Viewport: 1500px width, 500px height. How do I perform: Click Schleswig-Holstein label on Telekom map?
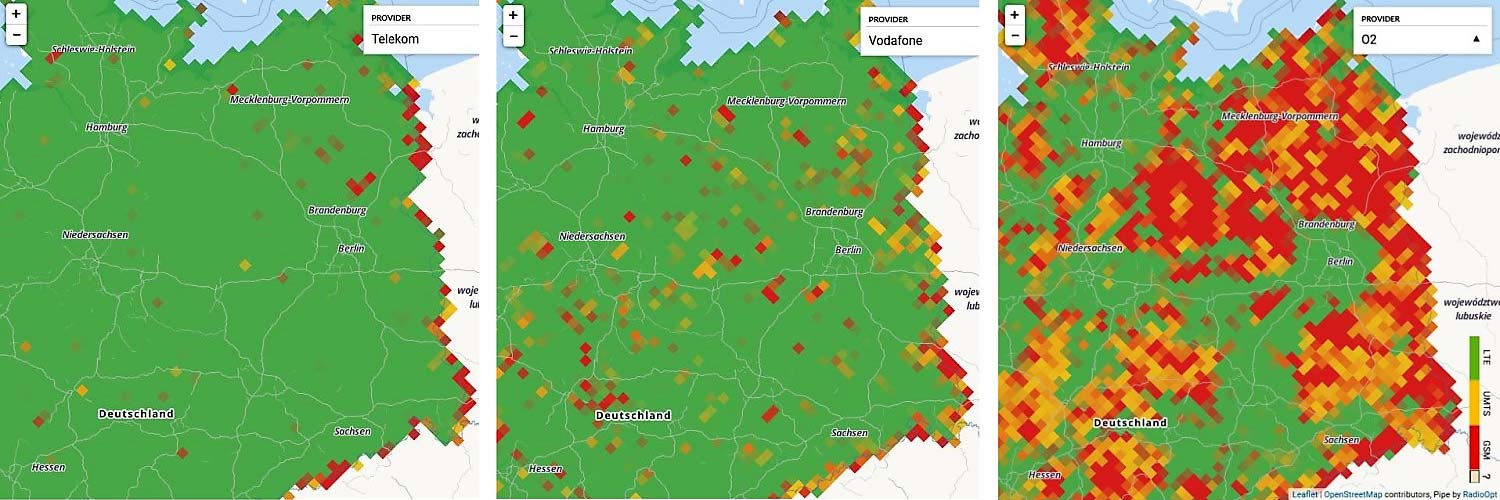[x=93, y=49]
